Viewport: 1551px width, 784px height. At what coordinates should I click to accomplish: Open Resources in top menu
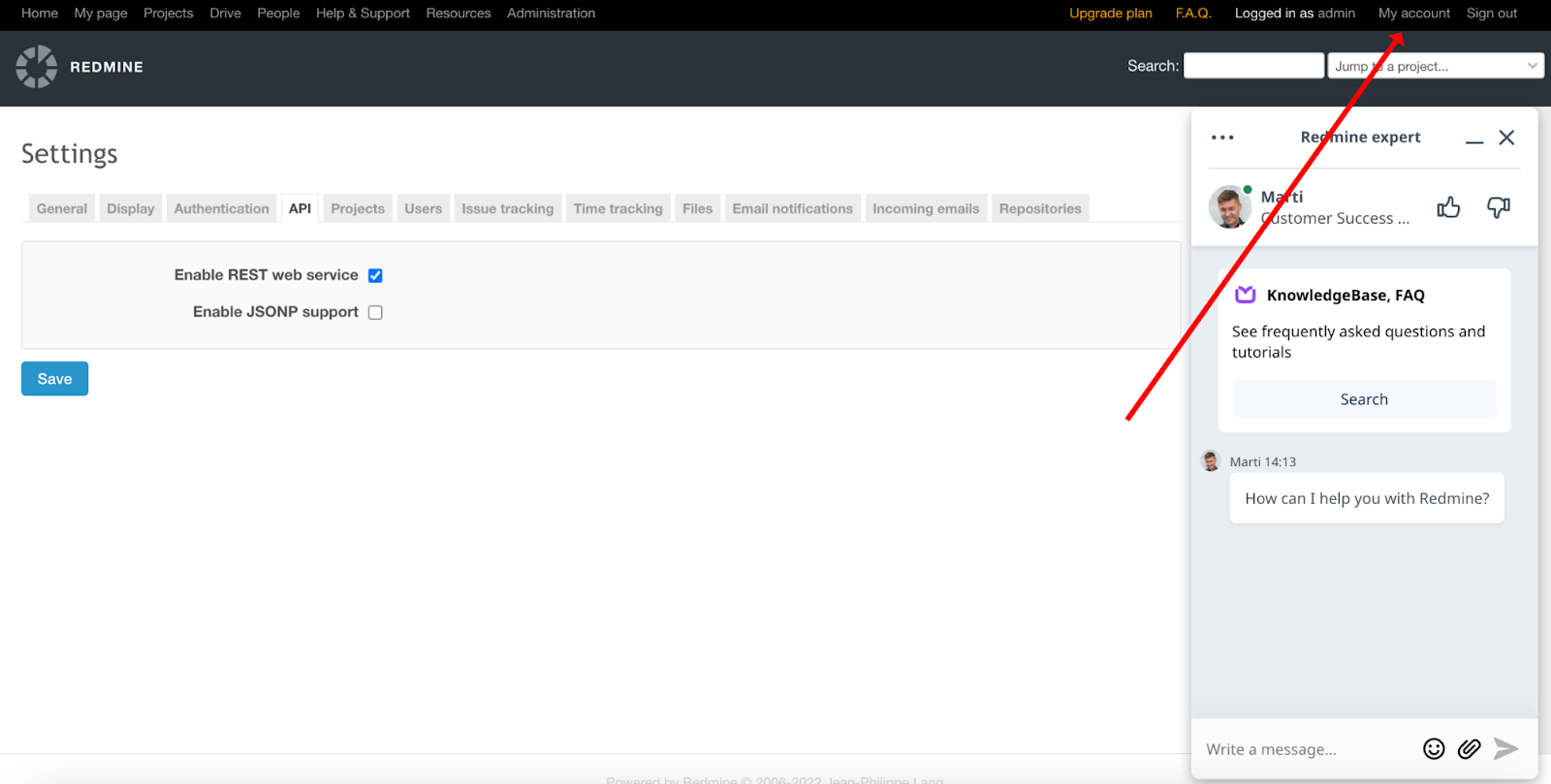click(459, 13)
